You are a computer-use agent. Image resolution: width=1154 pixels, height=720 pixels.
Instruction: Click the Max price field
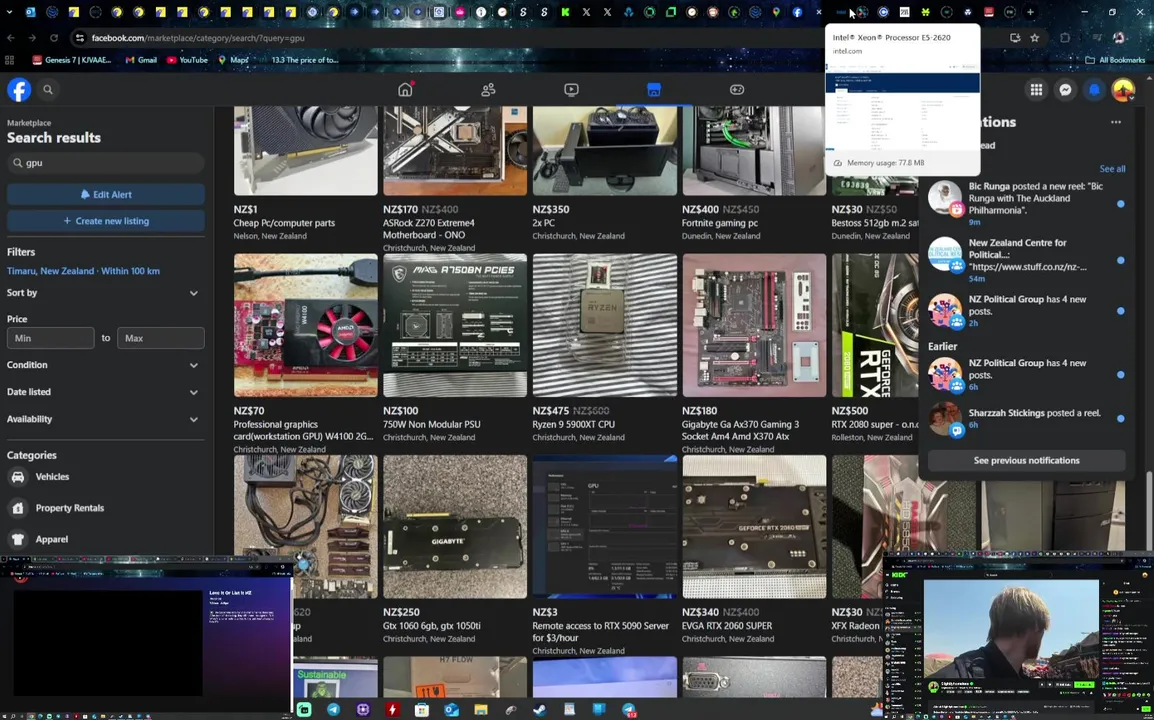coord(160,338)
